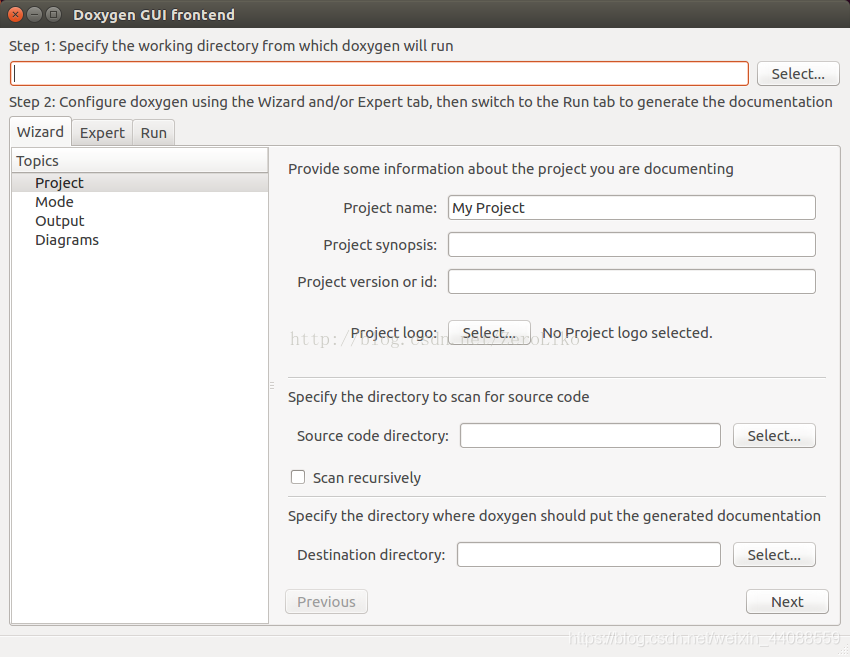The image size is (850, 657).
Task: Click Select next to Source code directory
Action: [x=774, y=435]
